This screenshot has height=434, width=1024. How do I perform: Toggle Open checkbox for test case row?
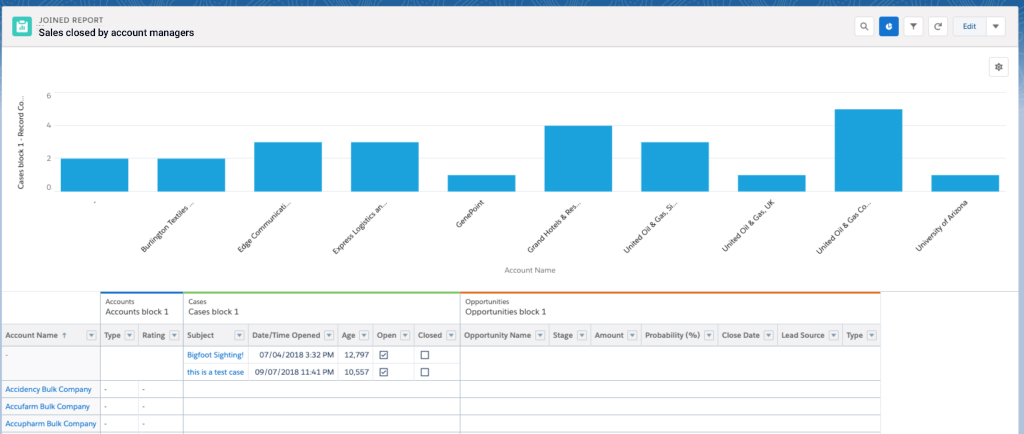[384, 372]
